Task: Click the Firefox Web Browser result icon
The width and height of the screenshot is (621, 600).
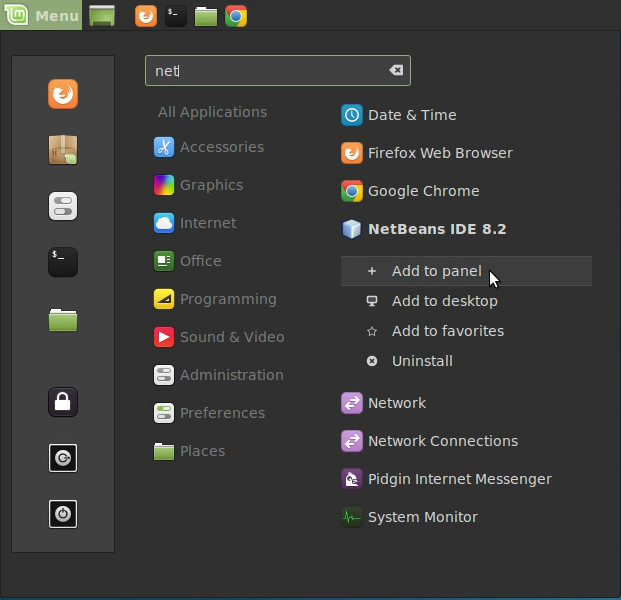Action: pos(352,153)
